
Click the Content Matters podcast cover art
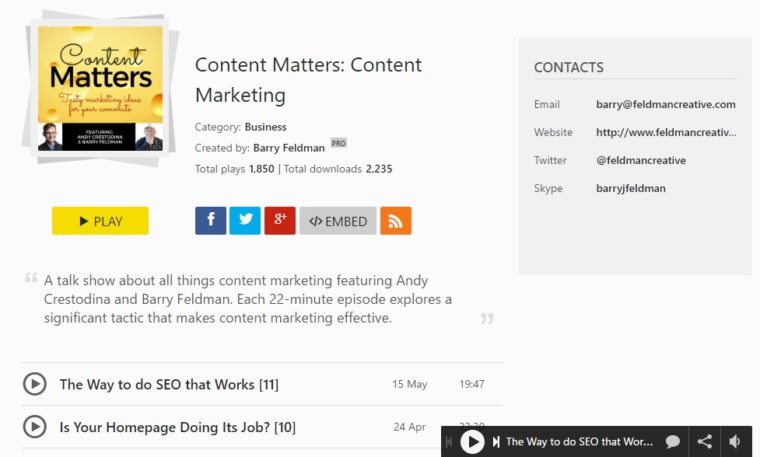(x=100, y=88)
